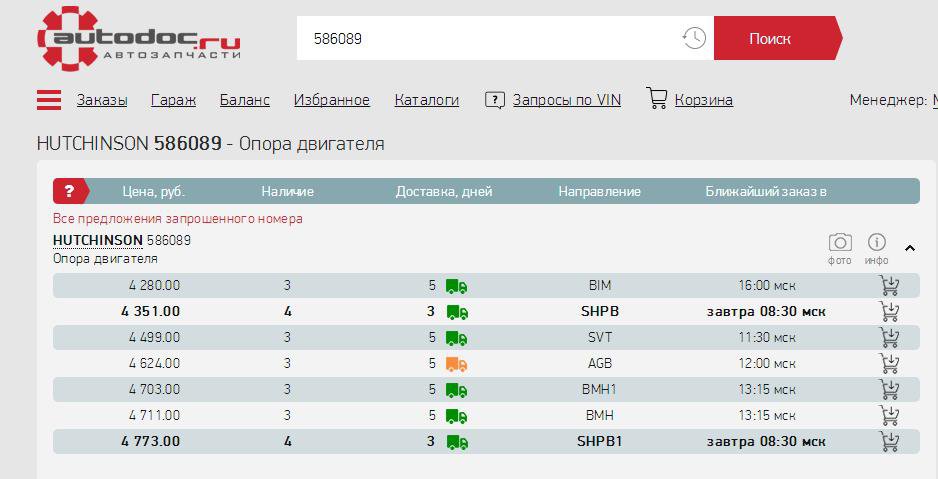938x479 pixels.
Task: Open Запросы по VIN link
Action: 567,100
